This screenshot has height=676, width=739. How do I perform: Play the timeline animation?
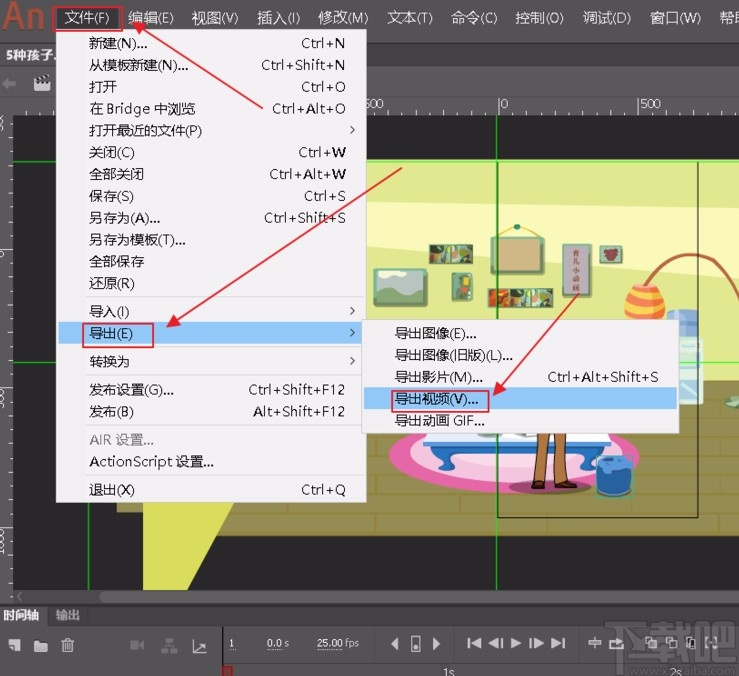pos(516,643)
